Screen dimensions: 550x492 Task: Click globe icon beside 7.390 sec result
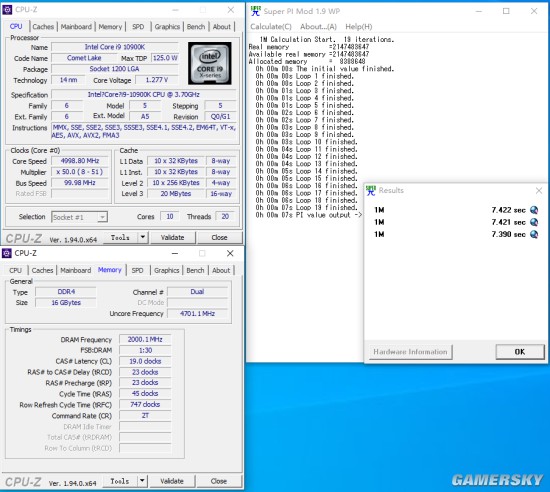[534, 234]
